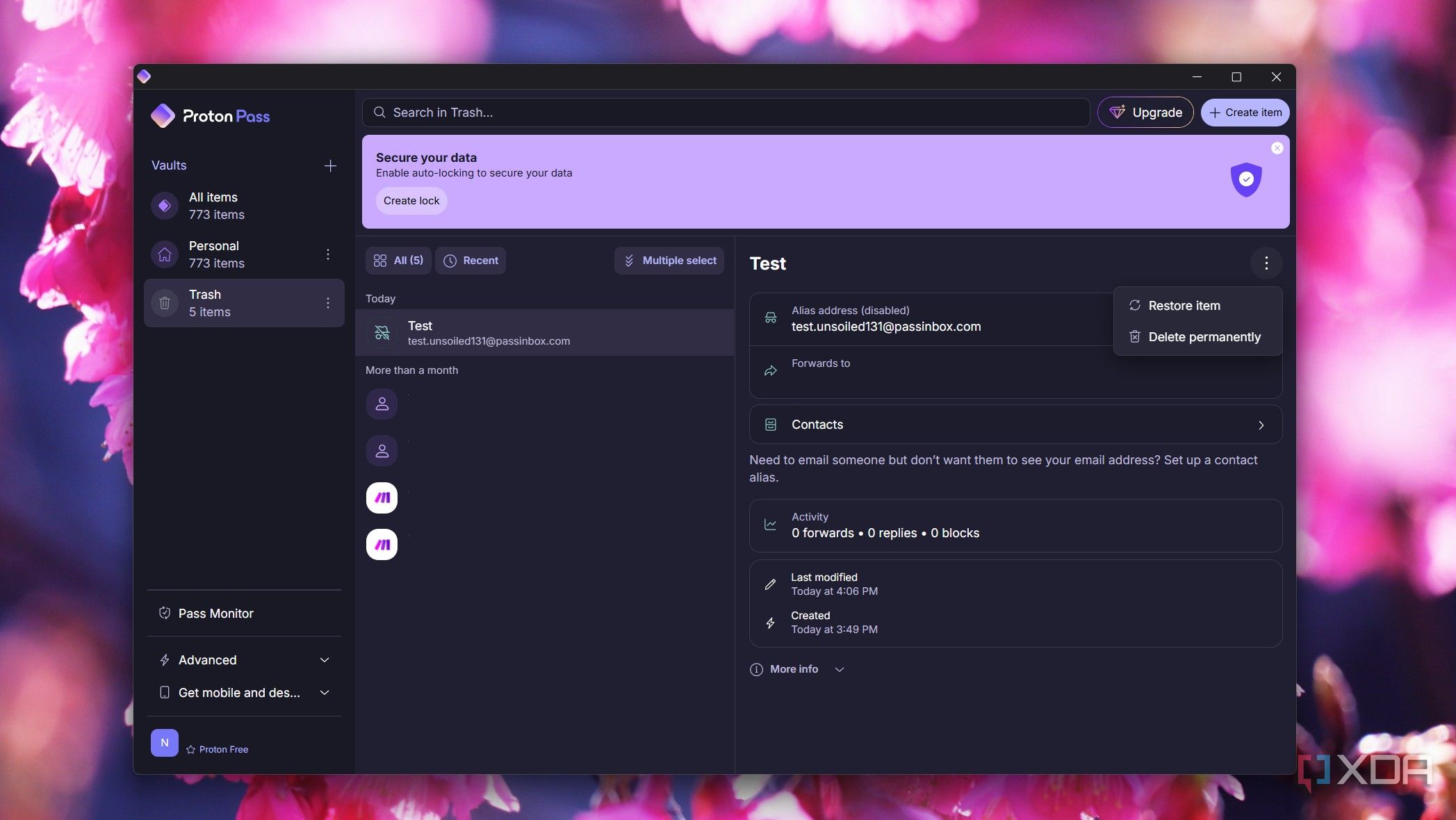The image size is (1456, 820).
Task: Click the Proton Free plan label
Action: pyautogui.click(x=217, y=749)
